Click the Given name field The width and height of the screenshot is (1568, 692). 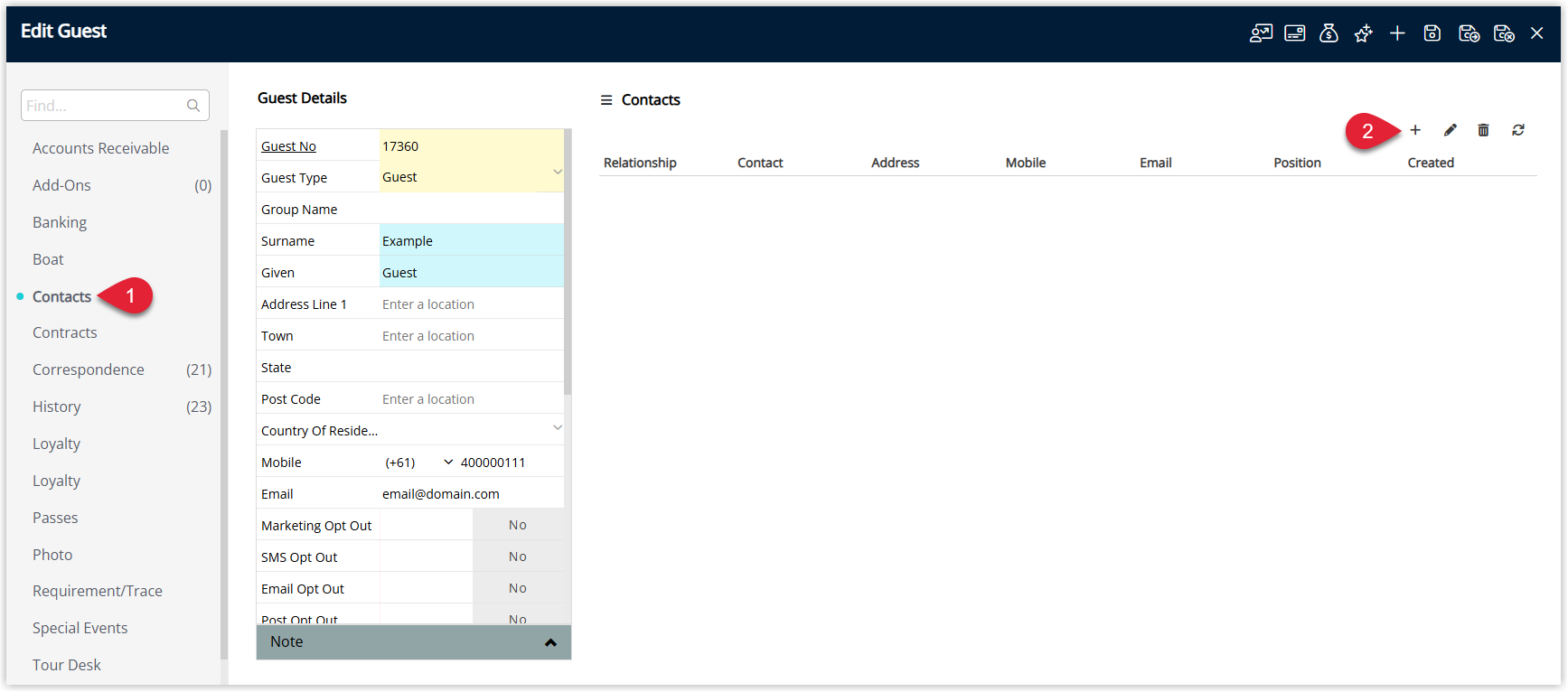tap(471, 272)
